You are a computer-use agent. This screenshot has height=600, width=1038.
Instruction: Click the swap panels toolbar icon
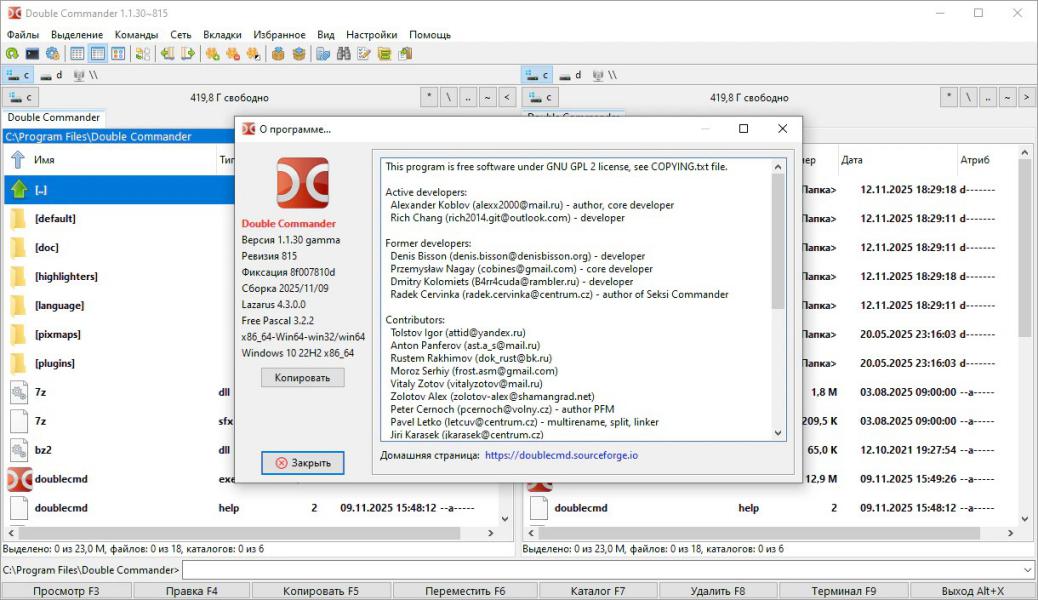(143, 54)
